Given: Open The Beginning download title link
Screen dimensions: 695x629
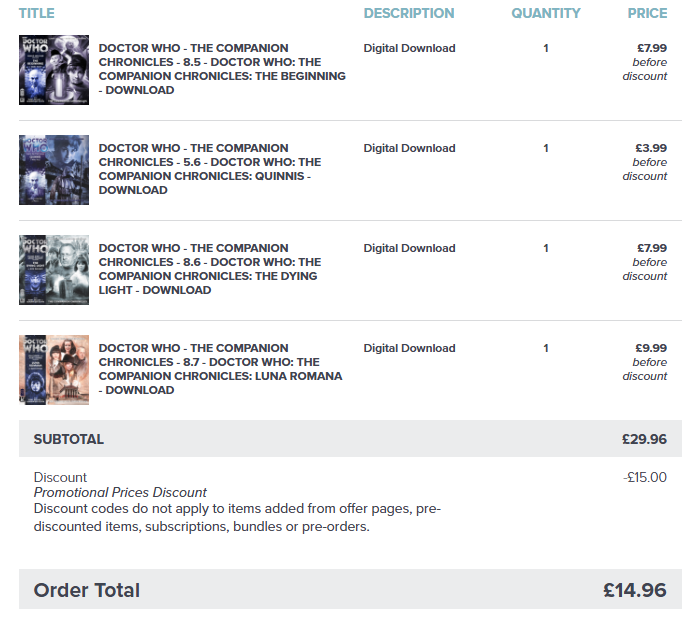Looking at the screenshot, I should coord(222,69).
